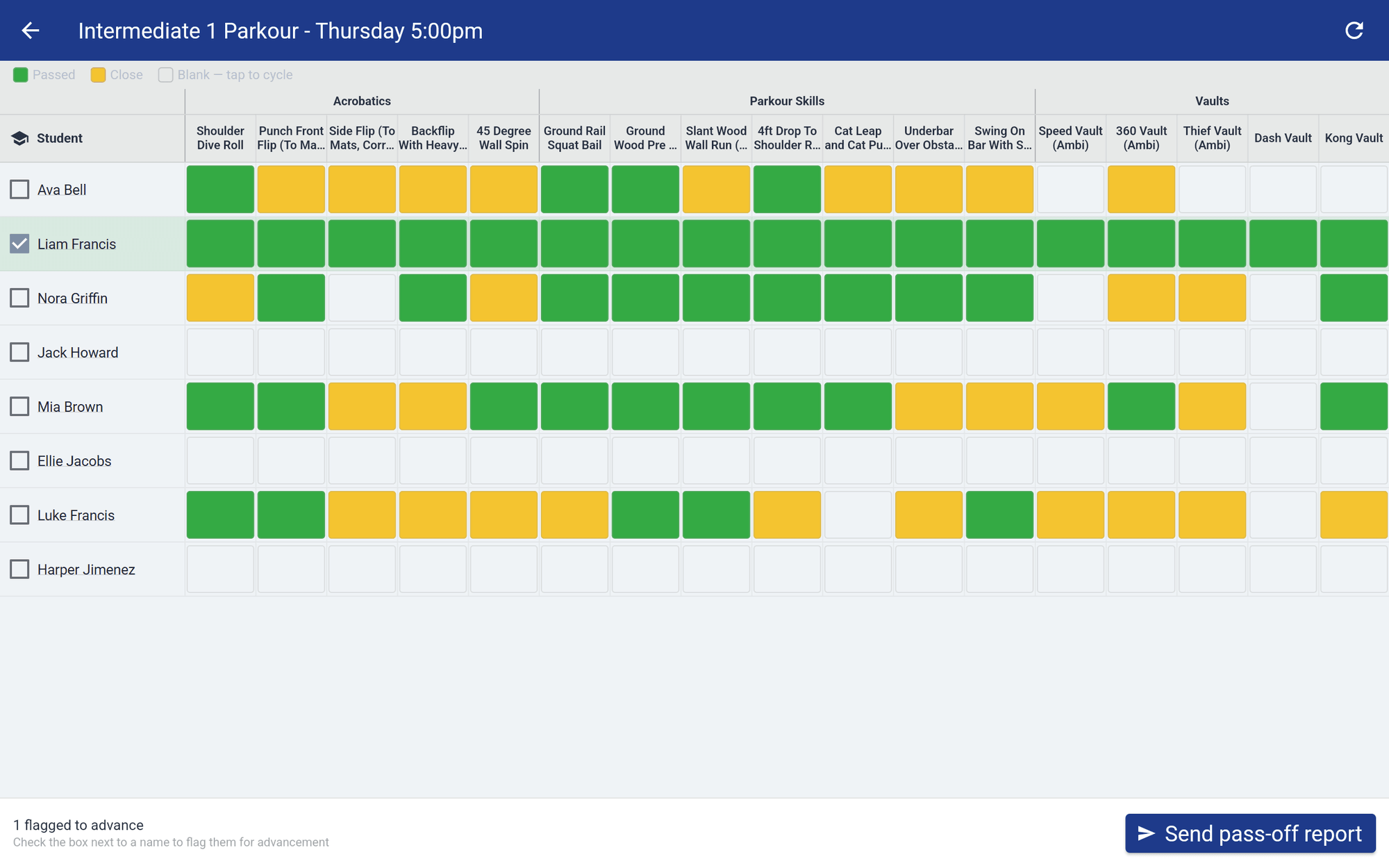Mark Luke Francis checkbox
This screenshot has width=1389, height=868.
point(19,515)
